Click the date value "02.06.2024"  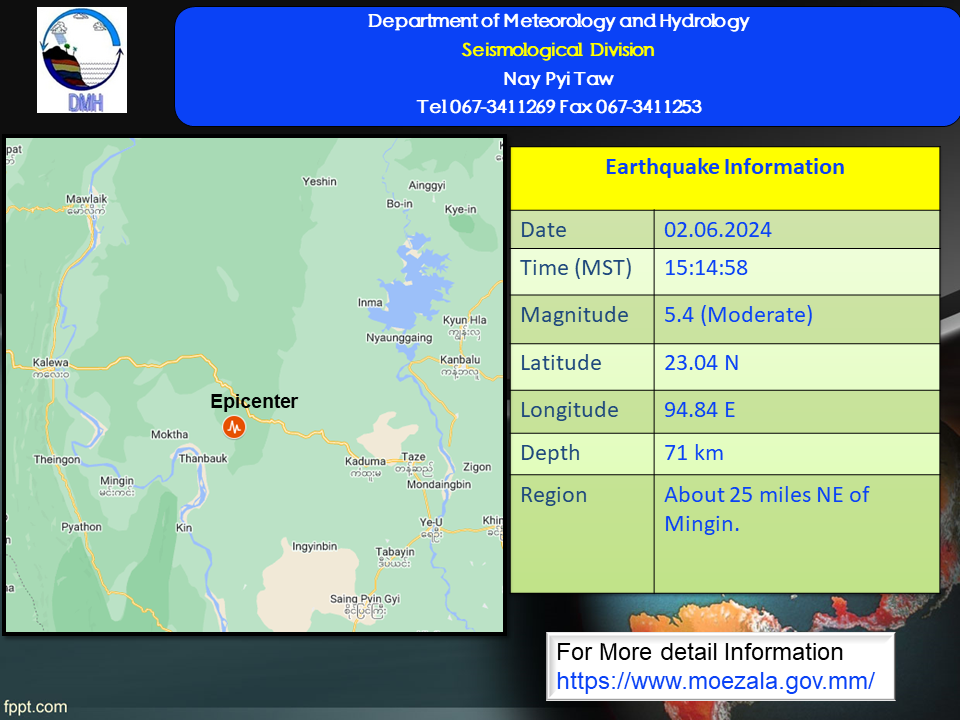[718, 230]
